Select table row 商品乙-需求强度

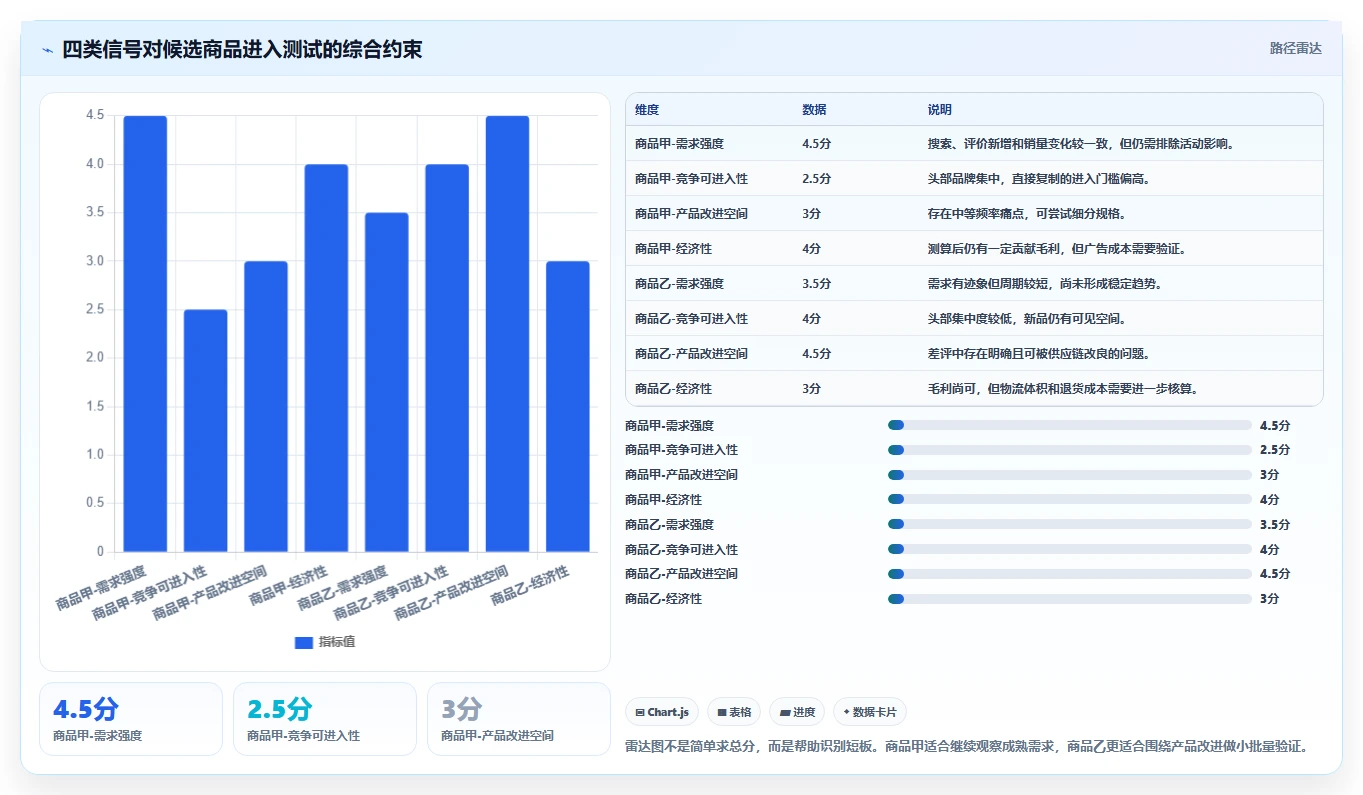(x=974, y=284)
